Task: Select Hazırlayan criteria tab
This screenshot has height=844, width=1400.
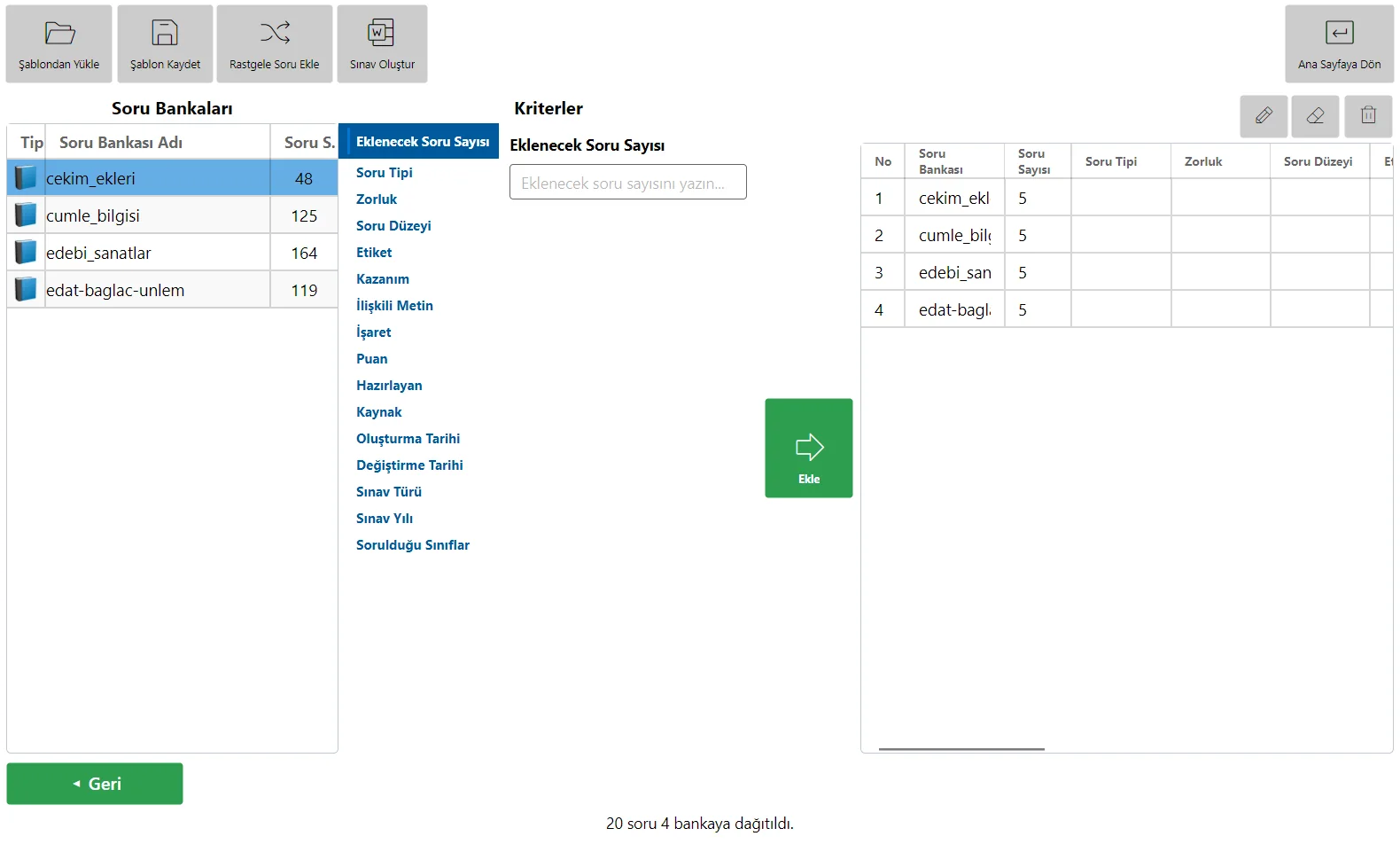Action: point(389,386)
